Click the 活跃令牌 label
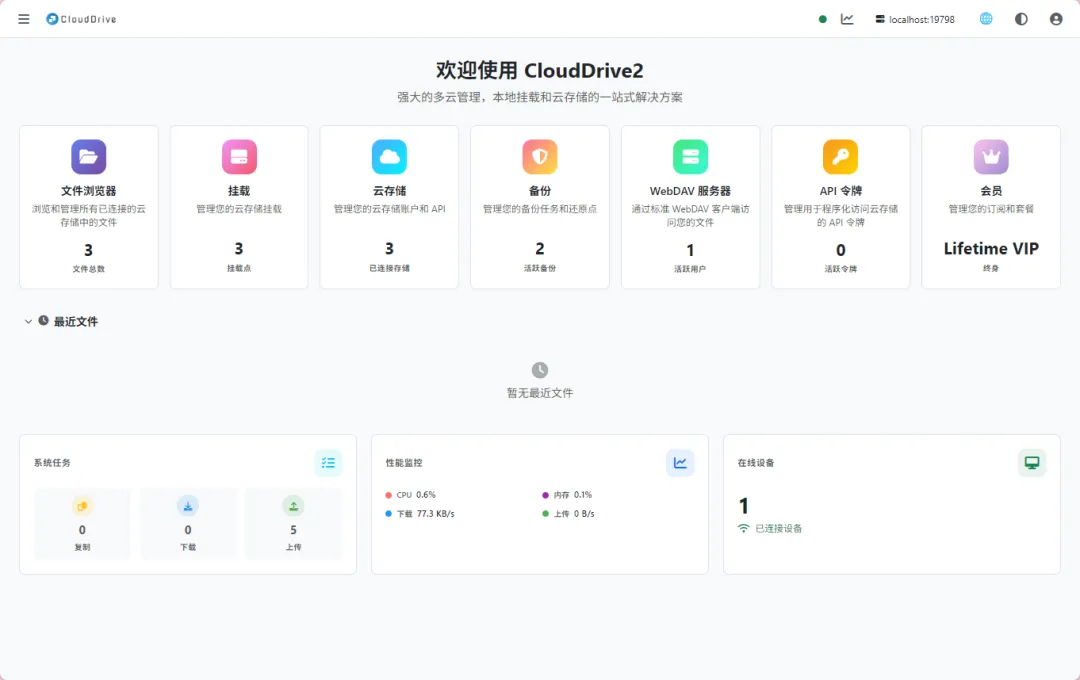The width and height of the screenshot is (1080, 680). 840,269
